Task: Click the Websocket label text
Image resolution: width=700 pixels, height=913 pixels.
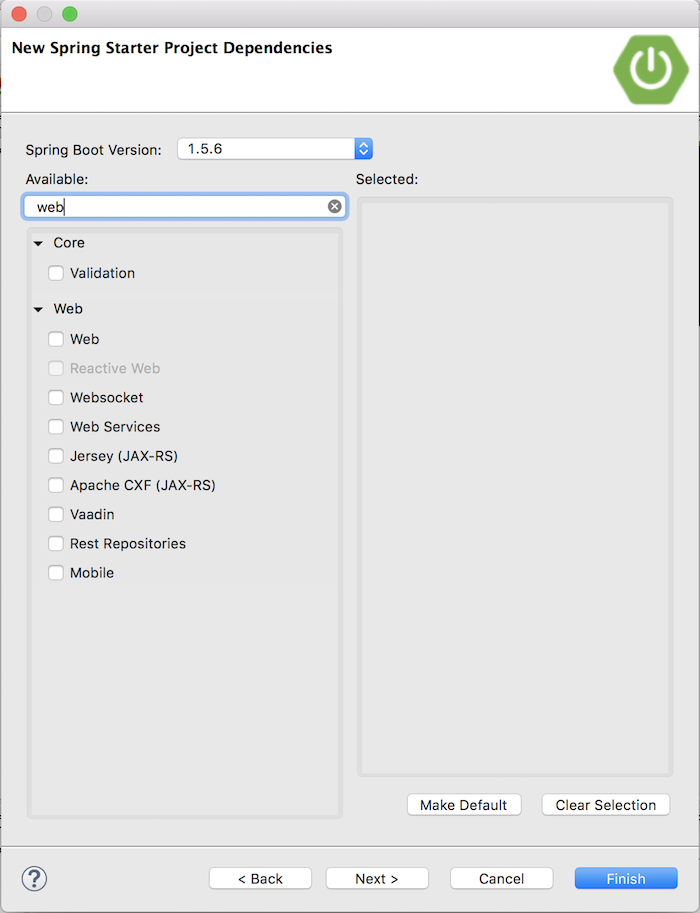Action: point(107,397)
